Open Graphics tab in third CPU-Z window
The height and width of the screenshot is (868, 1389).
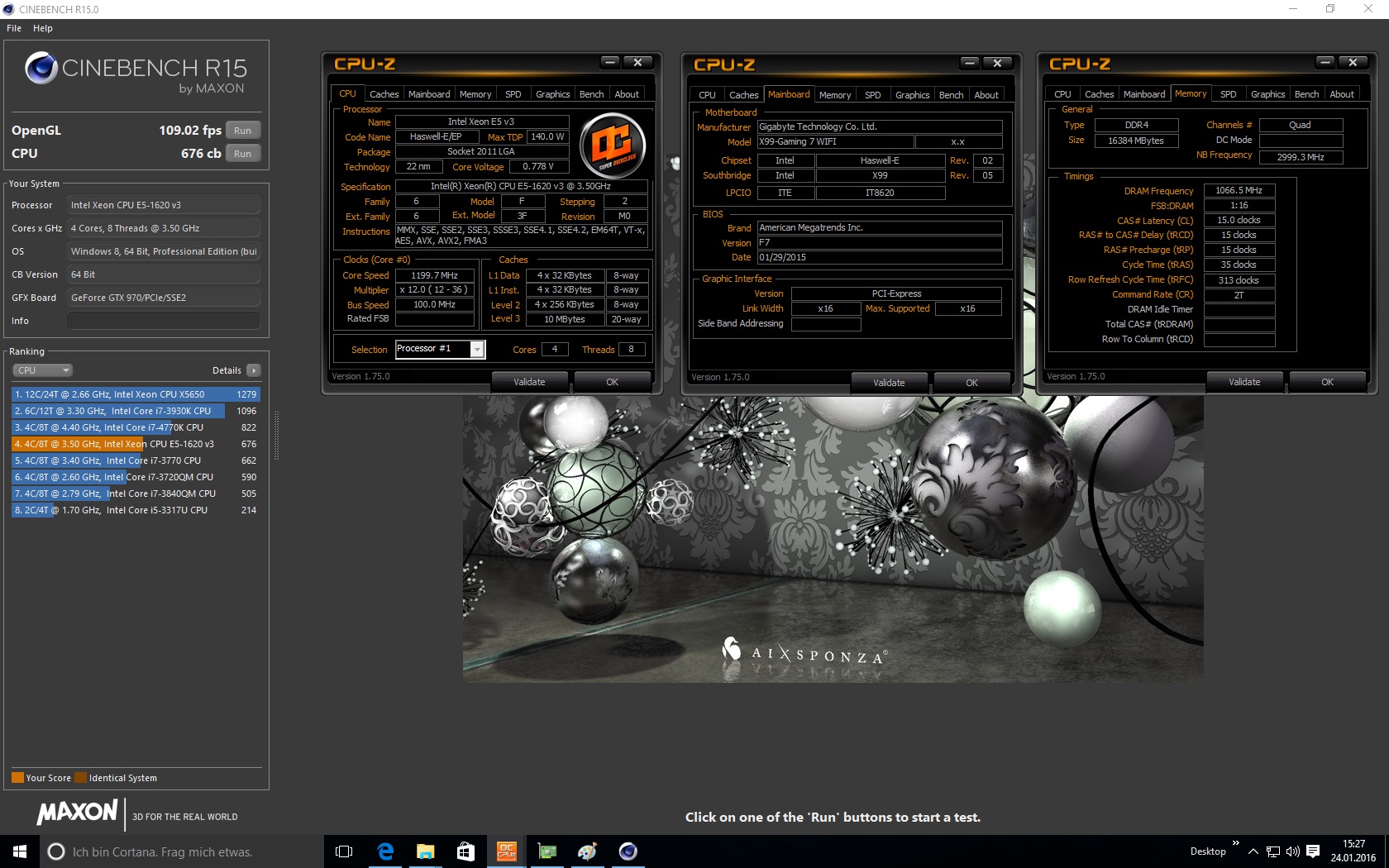tap(1267, 94)
